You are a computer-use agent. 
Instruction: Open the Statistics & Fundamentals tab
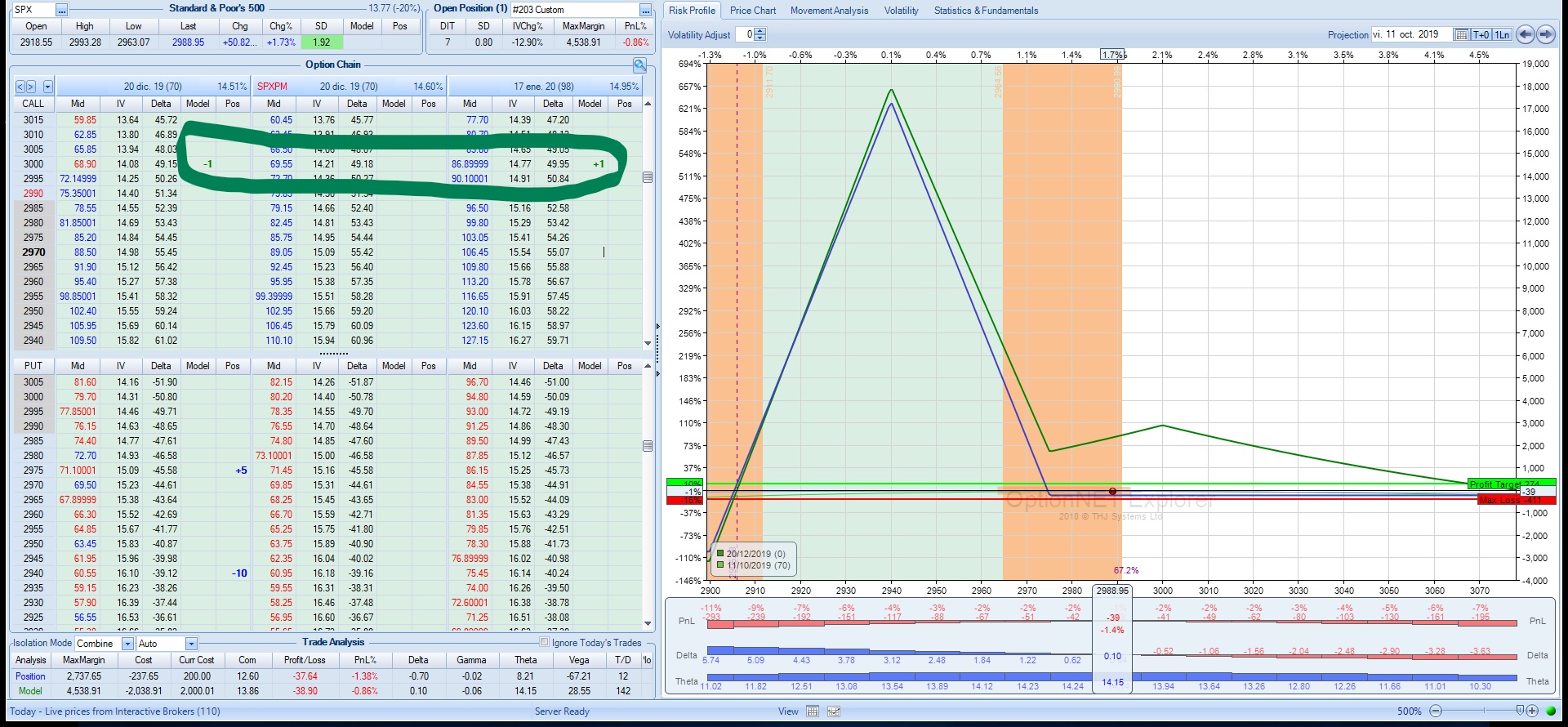(x=986, y=11)
